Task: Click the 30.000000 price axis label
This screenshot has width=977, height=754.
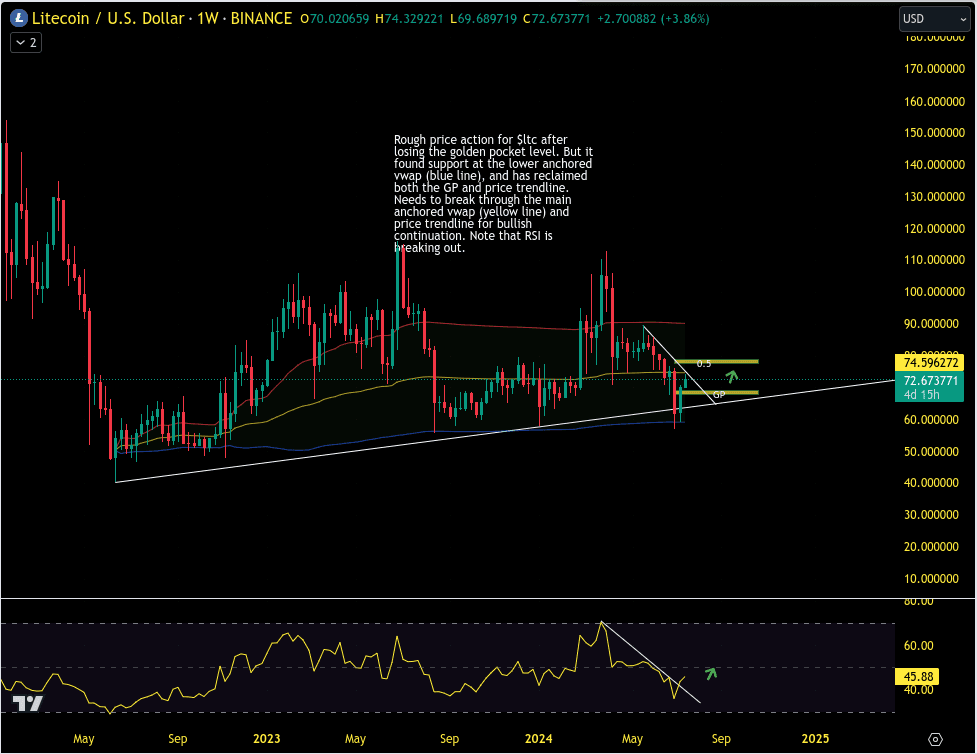Action: click(x=931, y=515)
